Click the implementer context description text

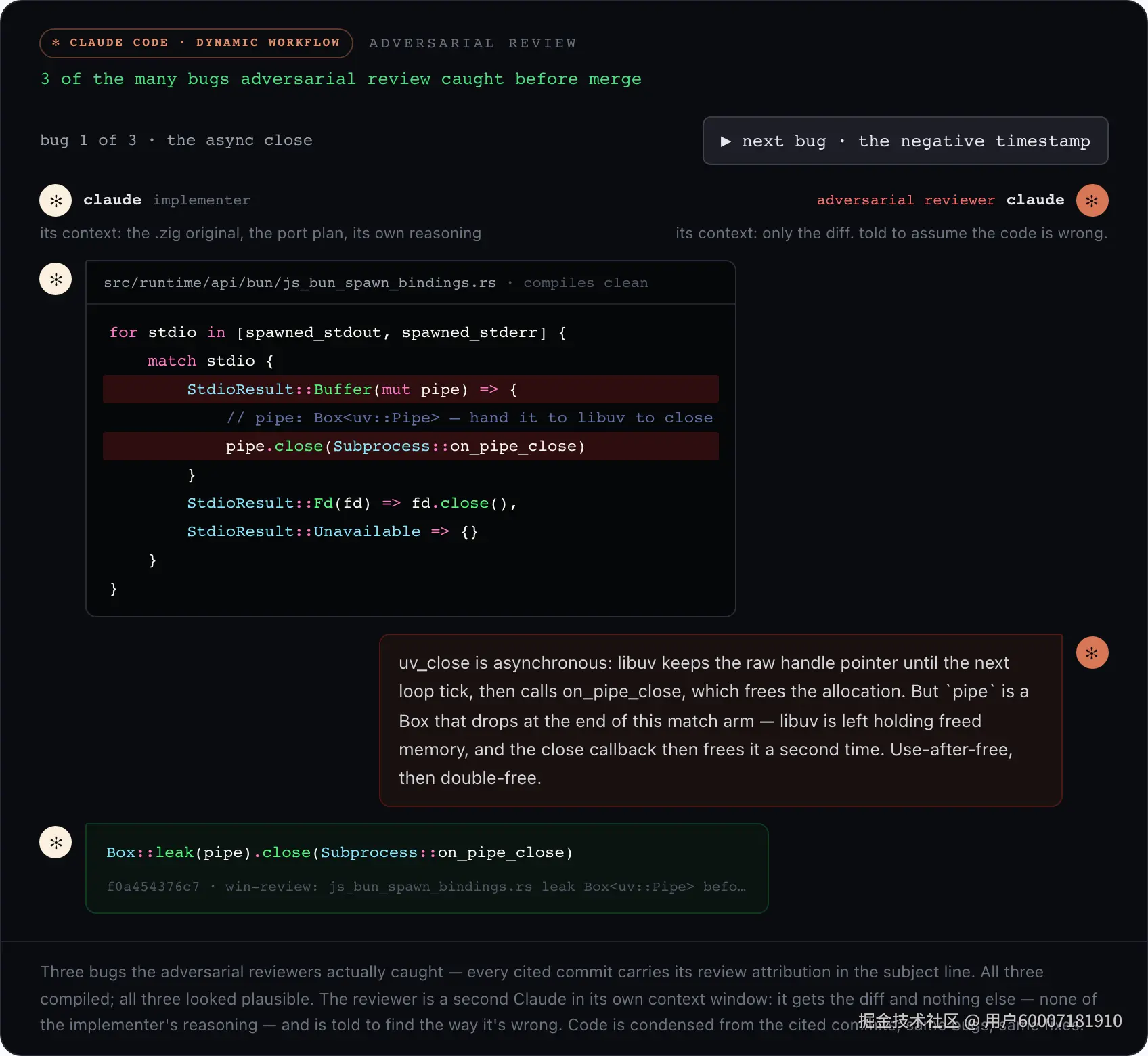[261, 233]
